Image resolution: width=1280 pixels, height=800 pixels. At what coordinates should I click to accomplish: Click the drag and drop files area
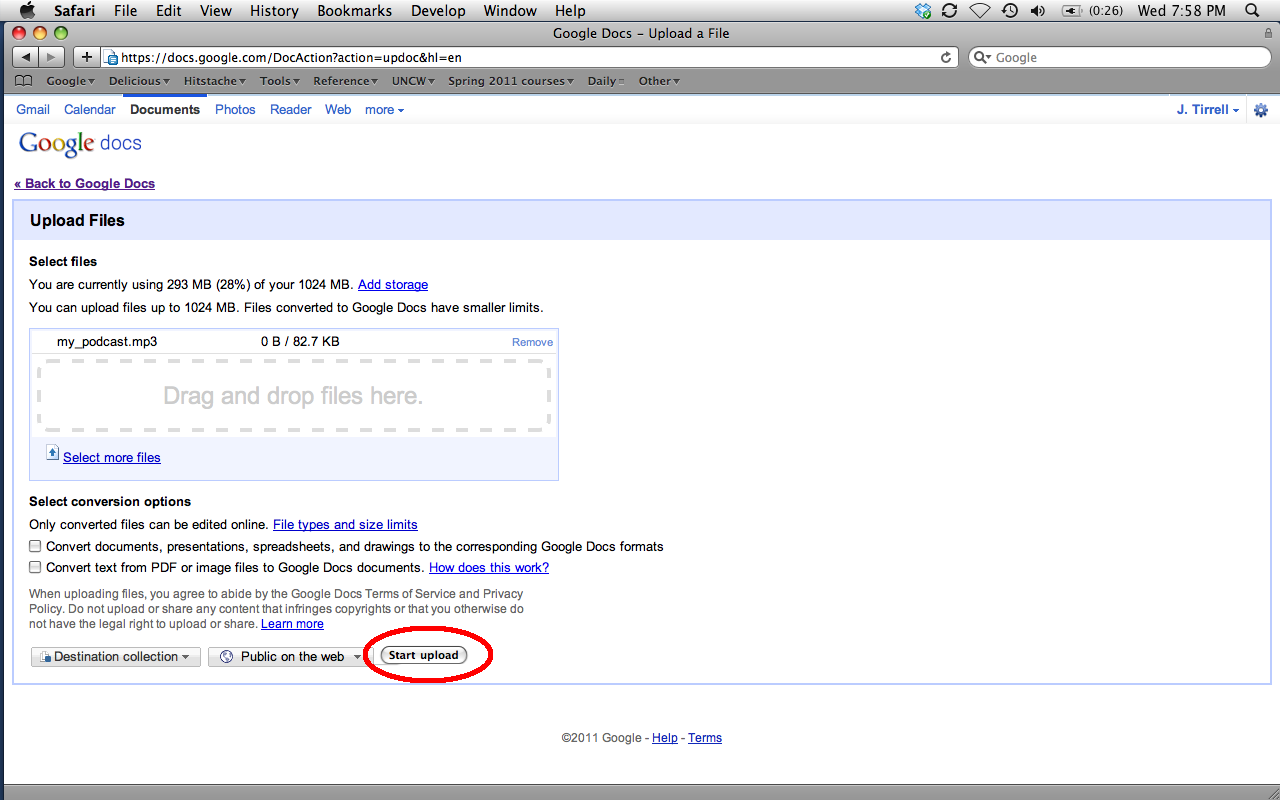coord(294,396)
